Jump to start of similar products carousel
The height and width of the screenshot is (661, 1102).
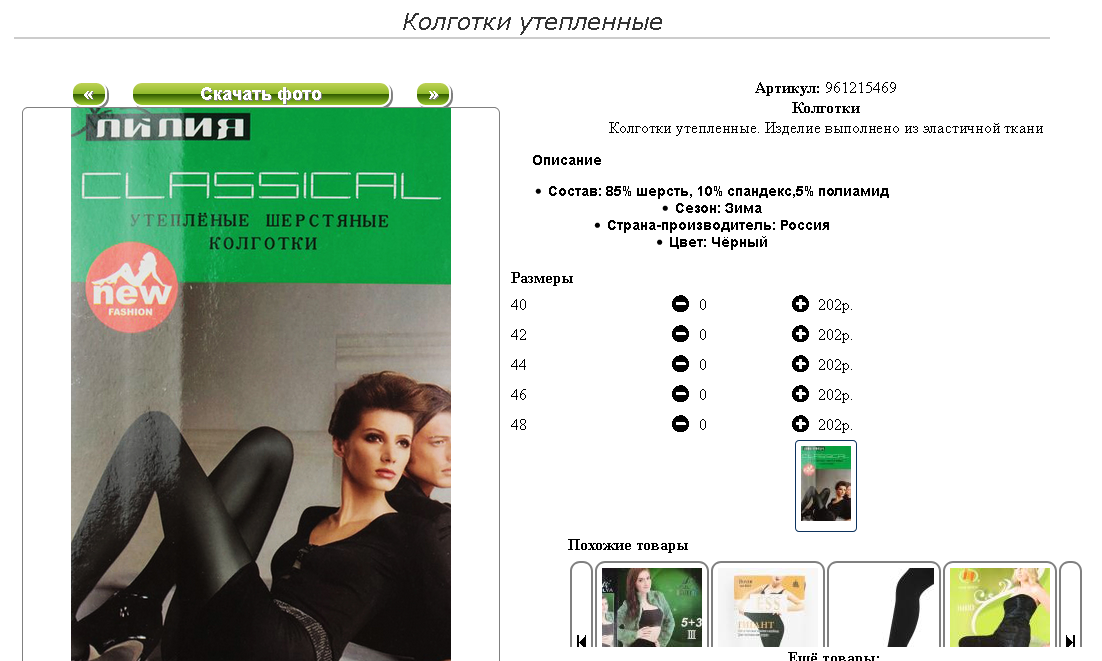click(581, 641)
